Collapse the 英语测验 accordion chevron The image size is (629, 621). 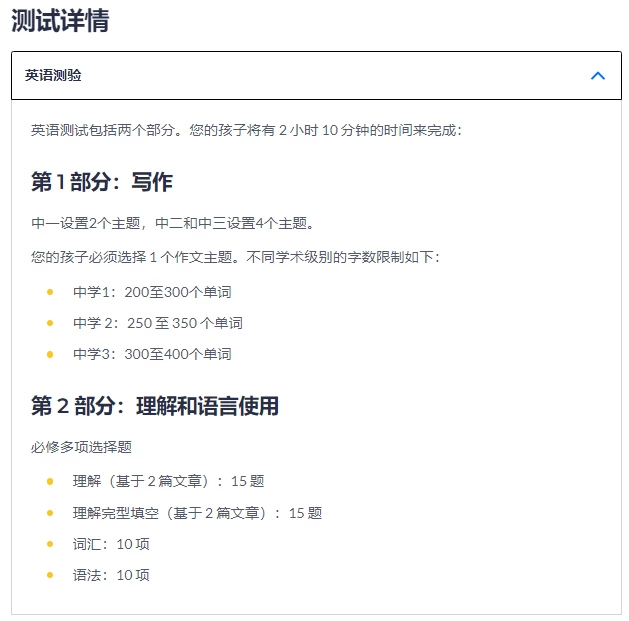(597, 75)
